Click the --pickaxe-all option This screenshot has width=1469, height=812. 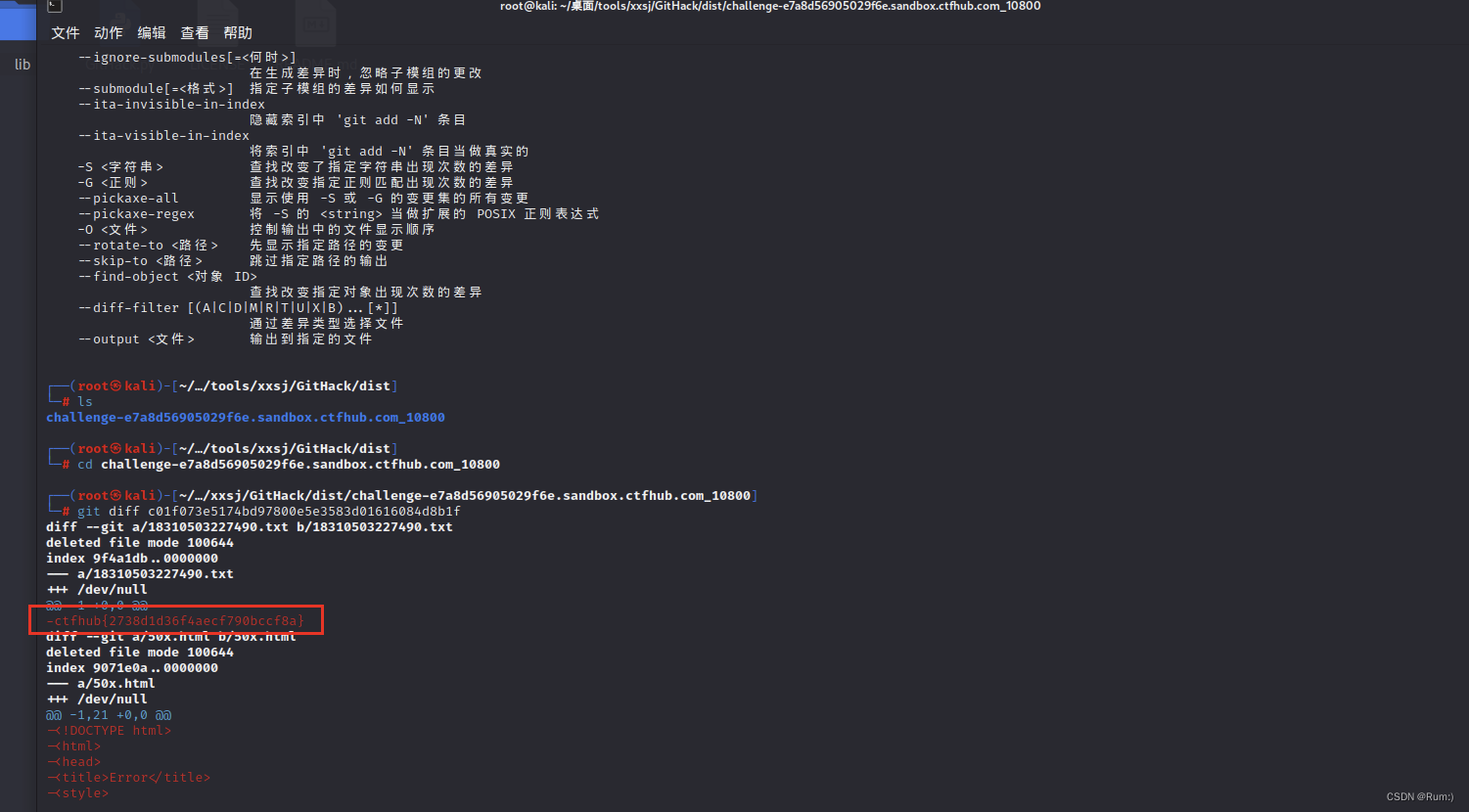(128, 199)
